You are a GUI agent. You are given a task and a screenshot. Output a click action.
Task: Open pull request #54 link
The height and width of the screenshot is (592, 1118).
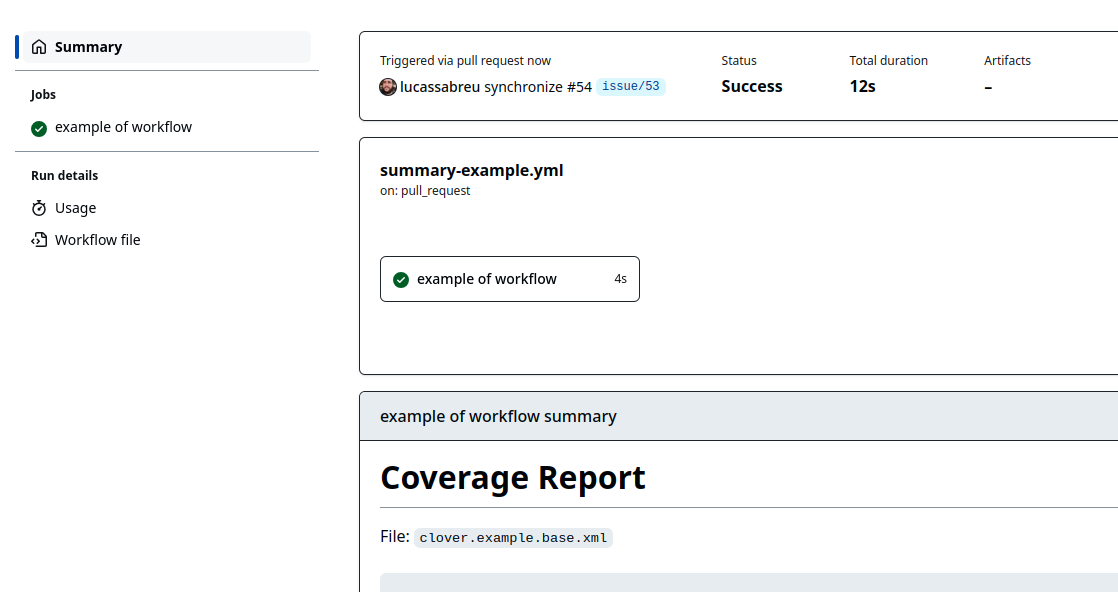point(579,87)
